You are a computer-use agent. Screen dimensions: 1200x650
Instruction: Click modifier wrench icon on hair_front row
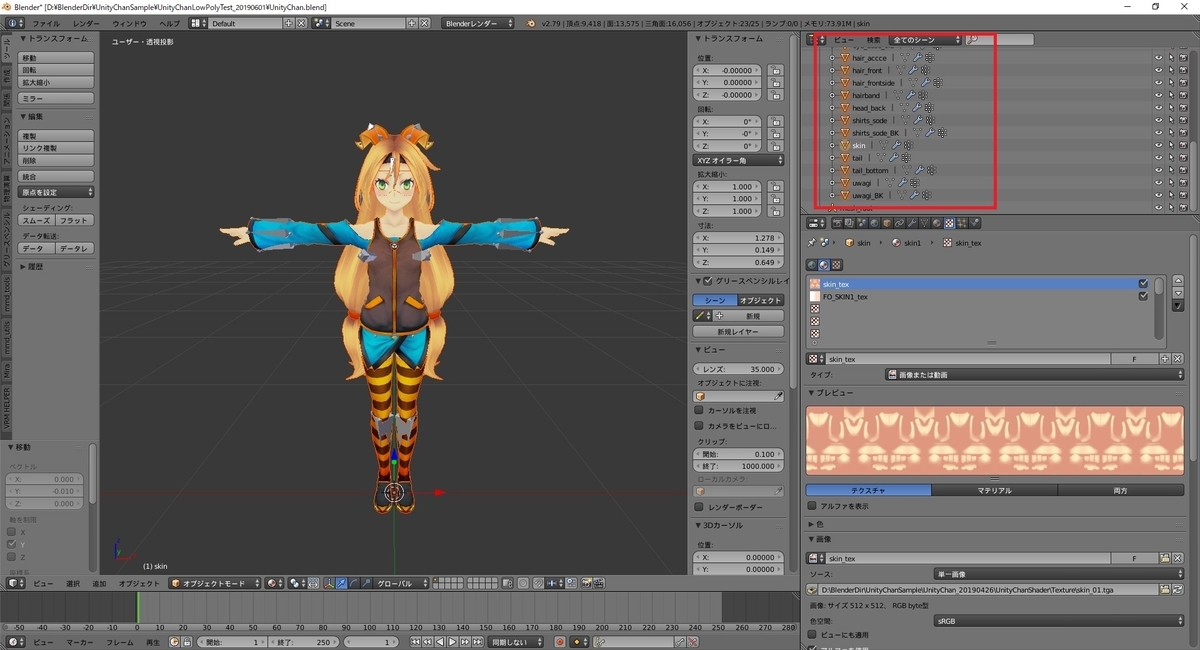point(913,70)
